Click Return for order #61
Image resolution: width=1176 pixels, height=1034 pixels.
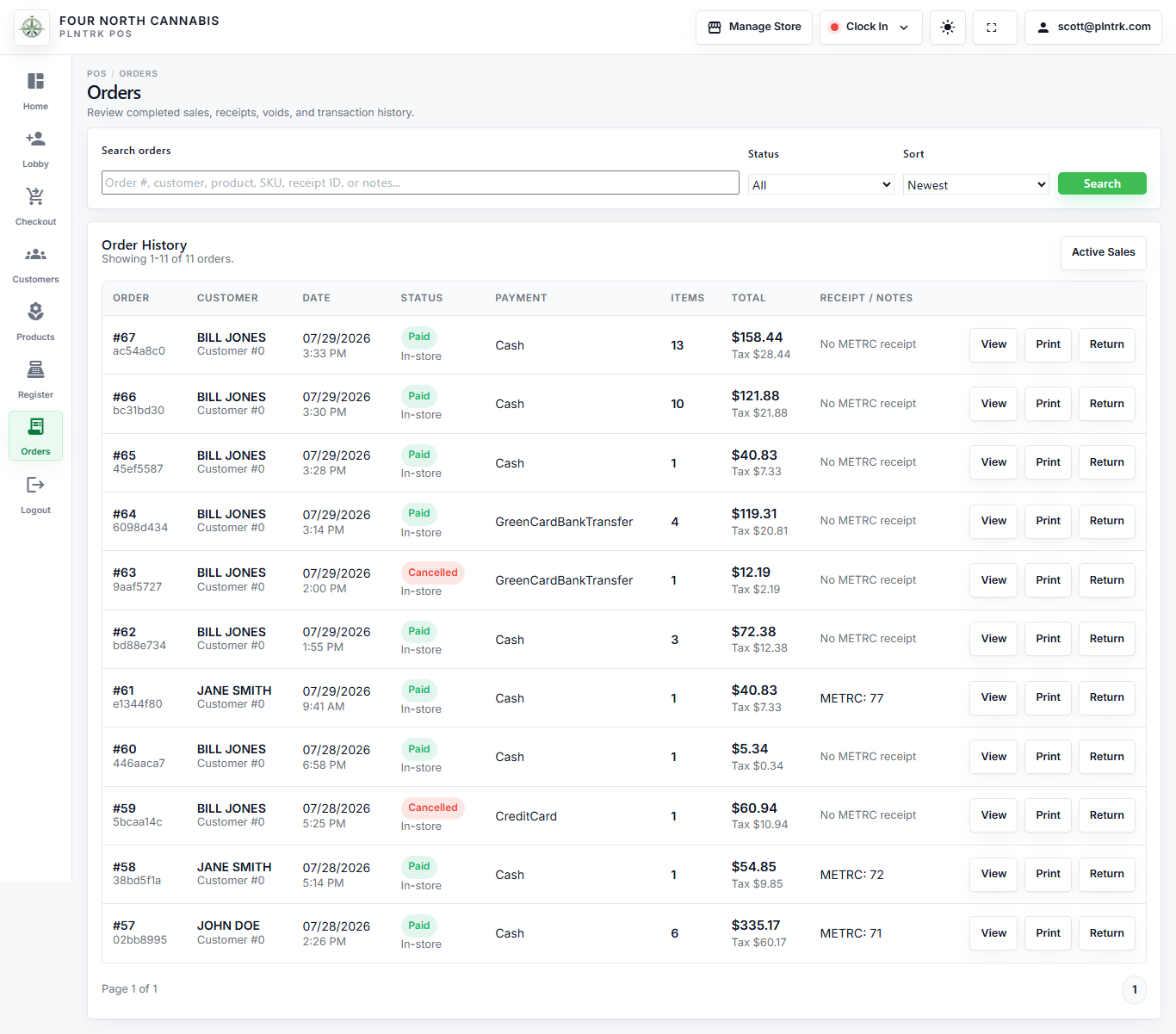[1106, 697]
